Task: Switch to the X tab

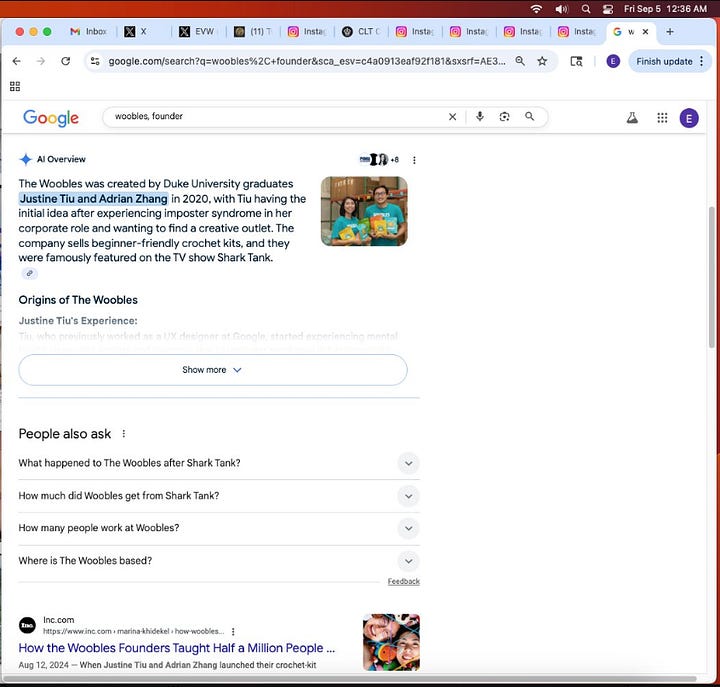Action: [142, 32]
